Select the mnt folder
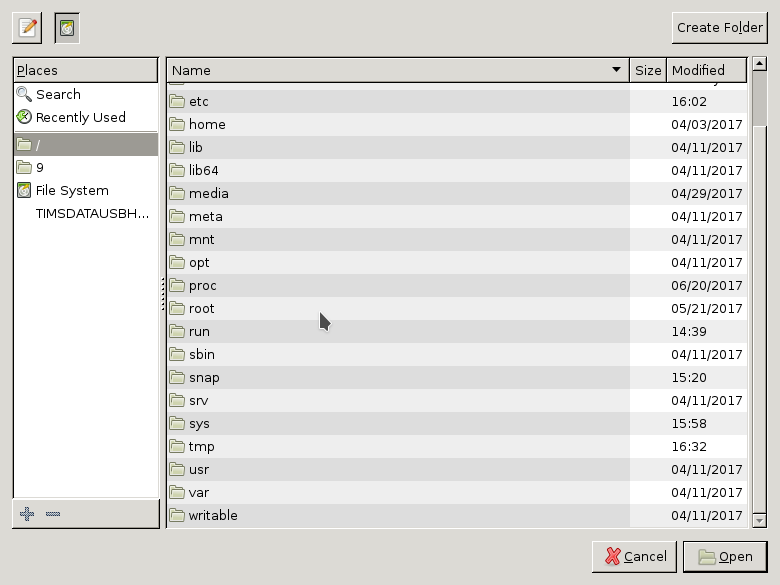 (457, 239)
